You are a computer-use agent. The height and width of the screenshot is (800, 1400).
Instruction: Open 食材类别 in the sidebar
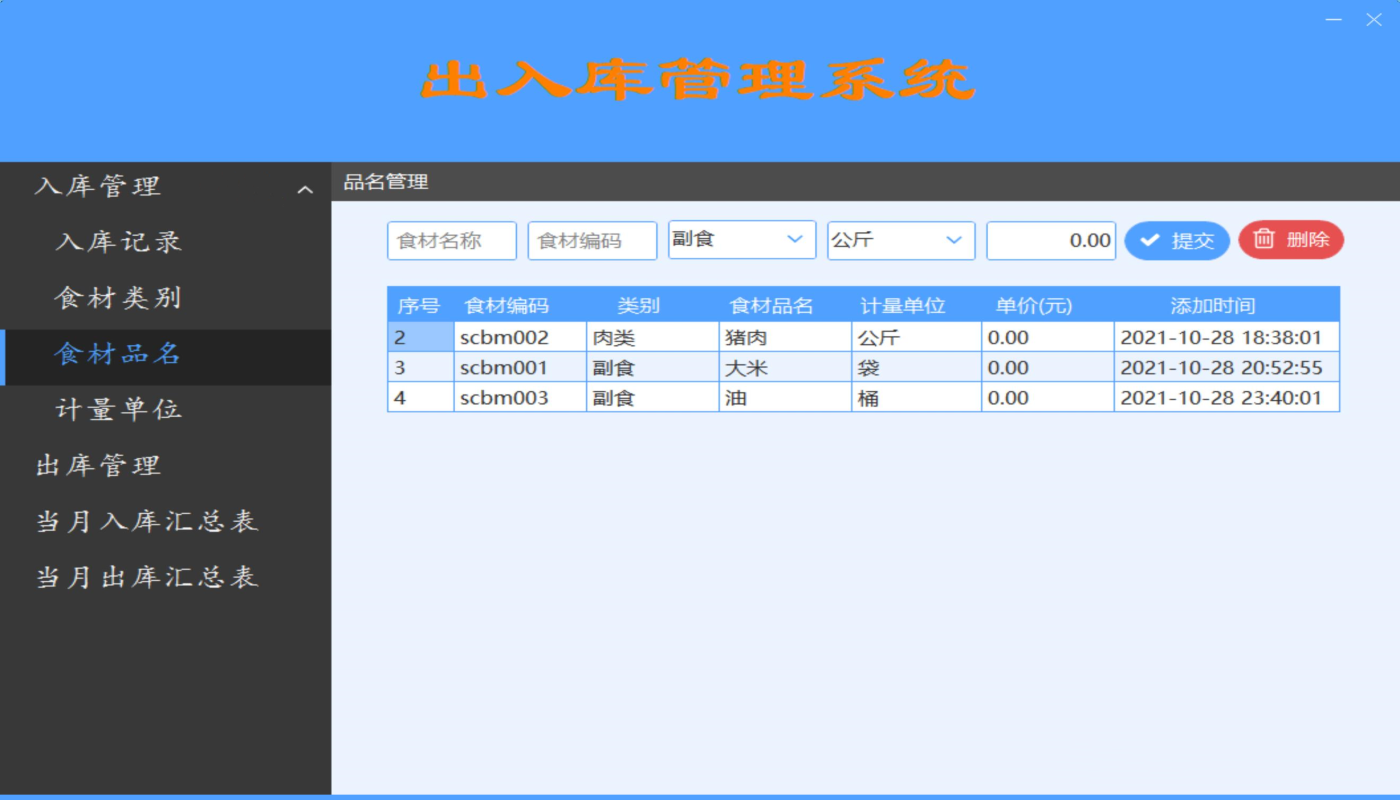point(118,298)
